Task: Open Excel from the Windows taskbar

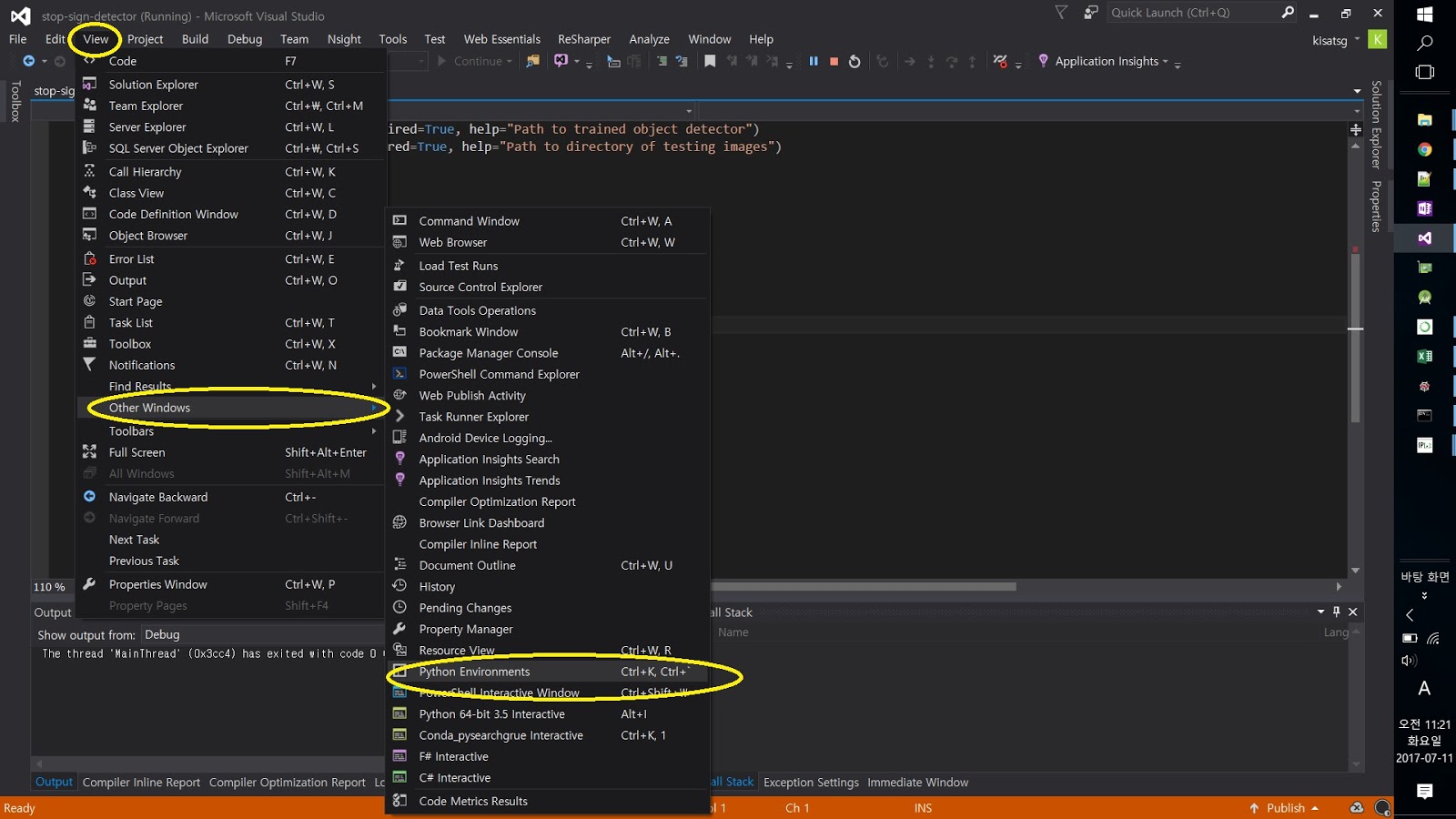Action: [x=1425, y=356]
